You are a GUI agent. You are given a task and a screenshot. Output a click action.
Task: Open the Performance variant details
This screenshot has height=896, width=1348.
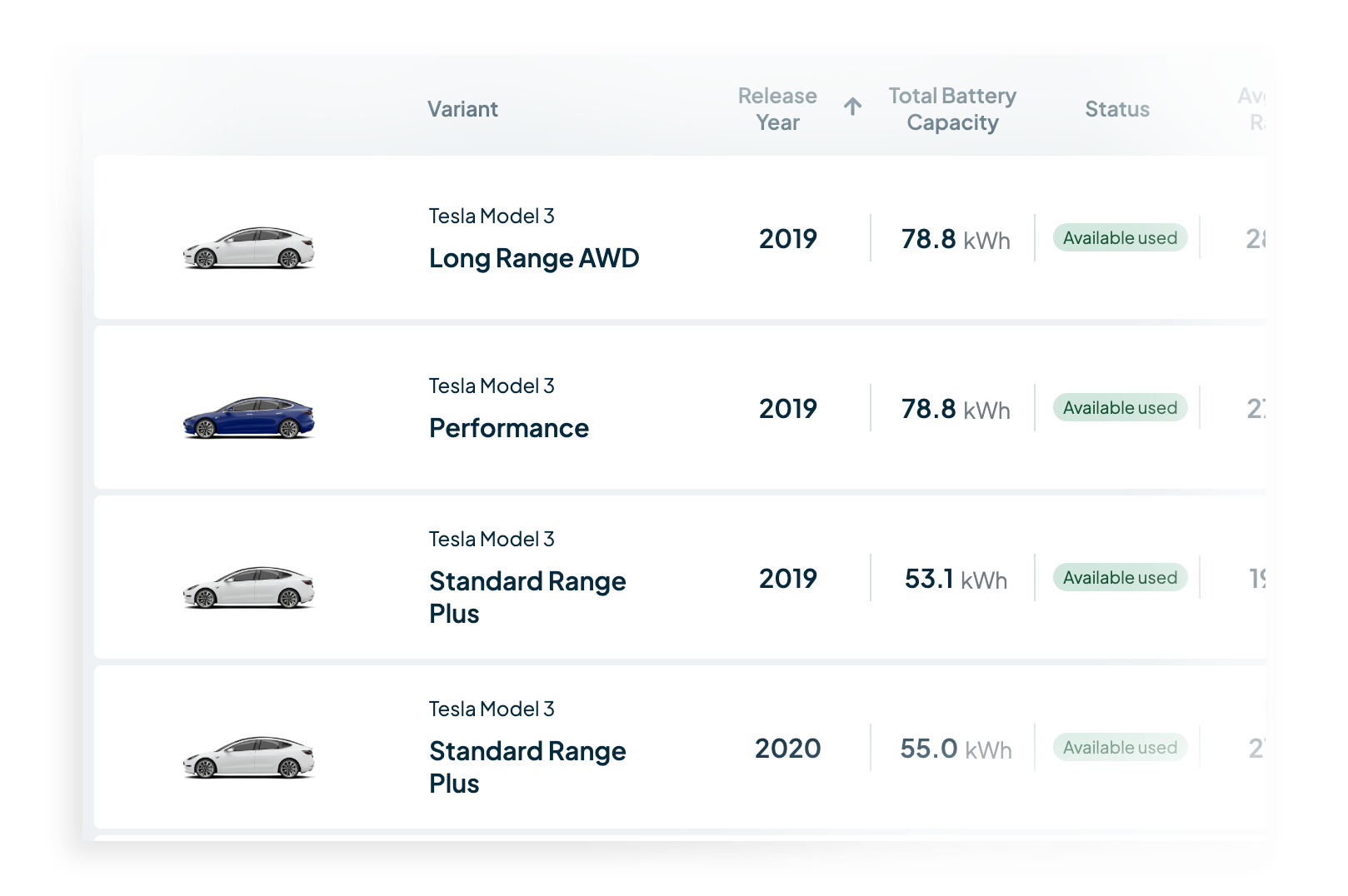pos(508,428)
